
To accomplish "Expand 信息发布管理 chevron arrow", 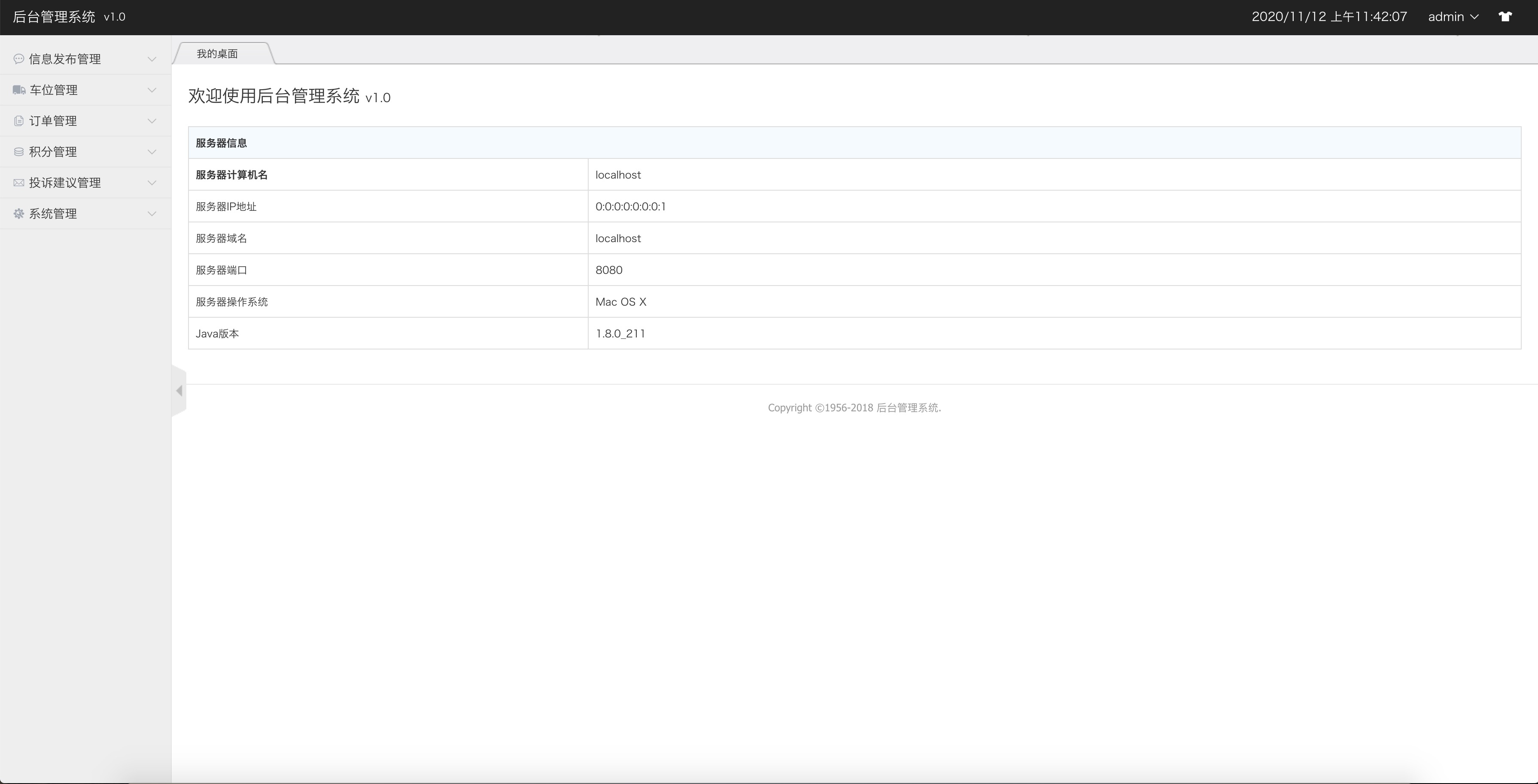I will 152,59.
